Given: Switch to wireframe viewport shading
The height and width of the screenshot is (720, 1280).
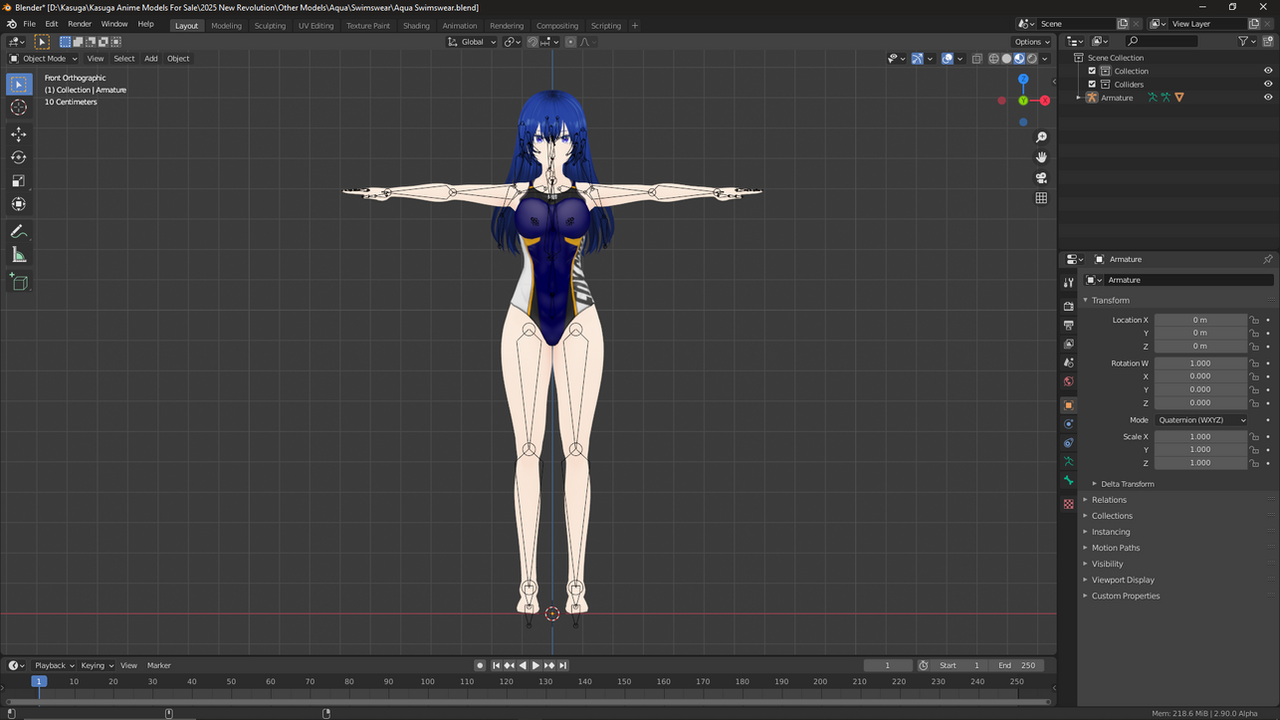Looking at the screenshot, I should click(x=994, y=58).
